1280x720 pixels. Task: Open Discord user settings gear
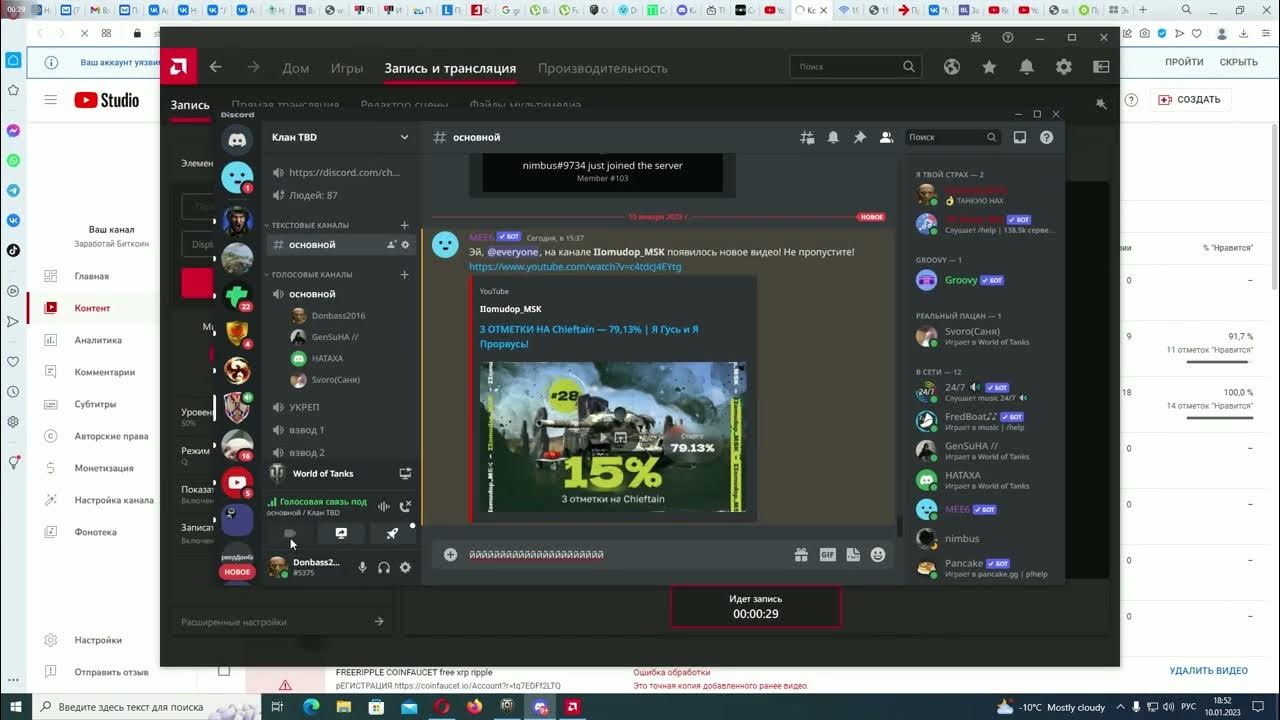pos(405,567)
